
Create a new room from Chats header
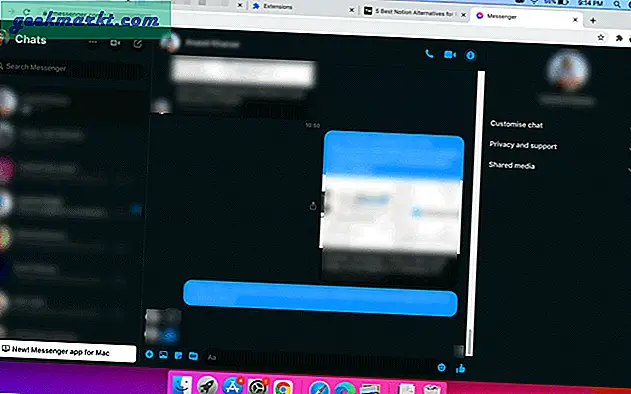point(115,43)
